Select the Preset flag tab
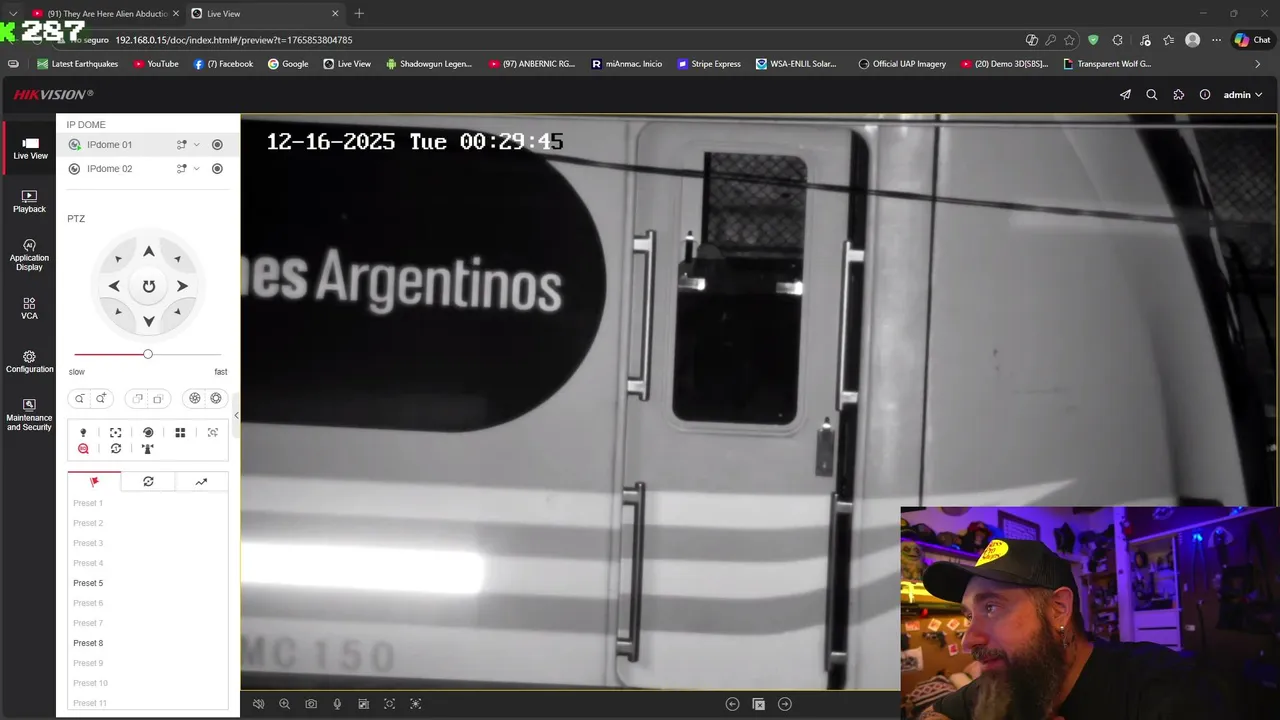The height and width of the screenshot is (720, 1280). coord(94,482)
